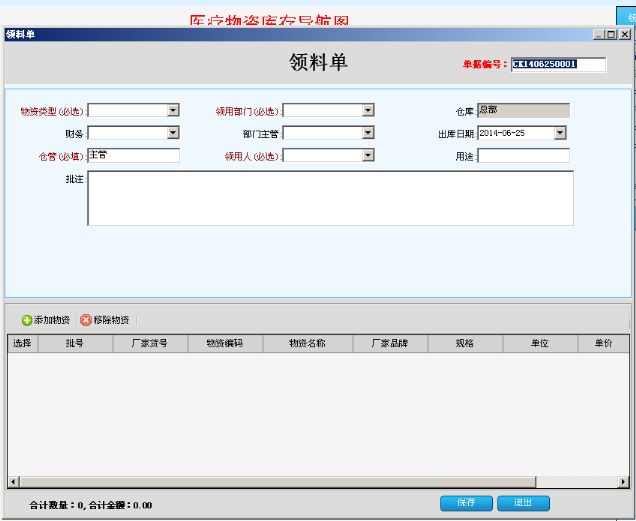Open the 出库日期 date picker dropdown
Image resolution: width=636 pixels, height=521 pixels.
(x=560, y=133)
